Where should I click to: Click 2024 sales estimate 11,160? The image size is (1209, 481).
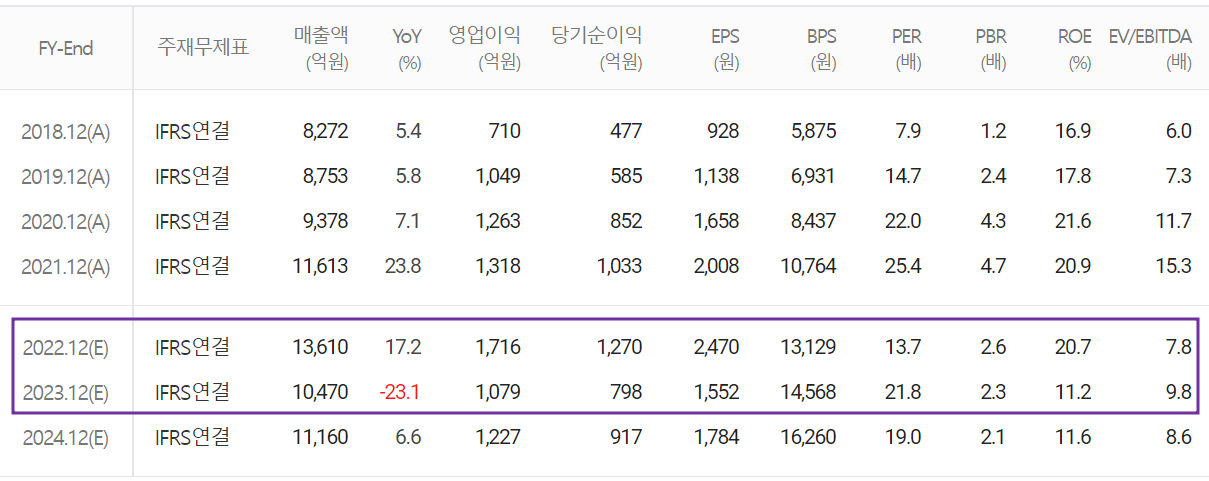(x=320, y=436)
